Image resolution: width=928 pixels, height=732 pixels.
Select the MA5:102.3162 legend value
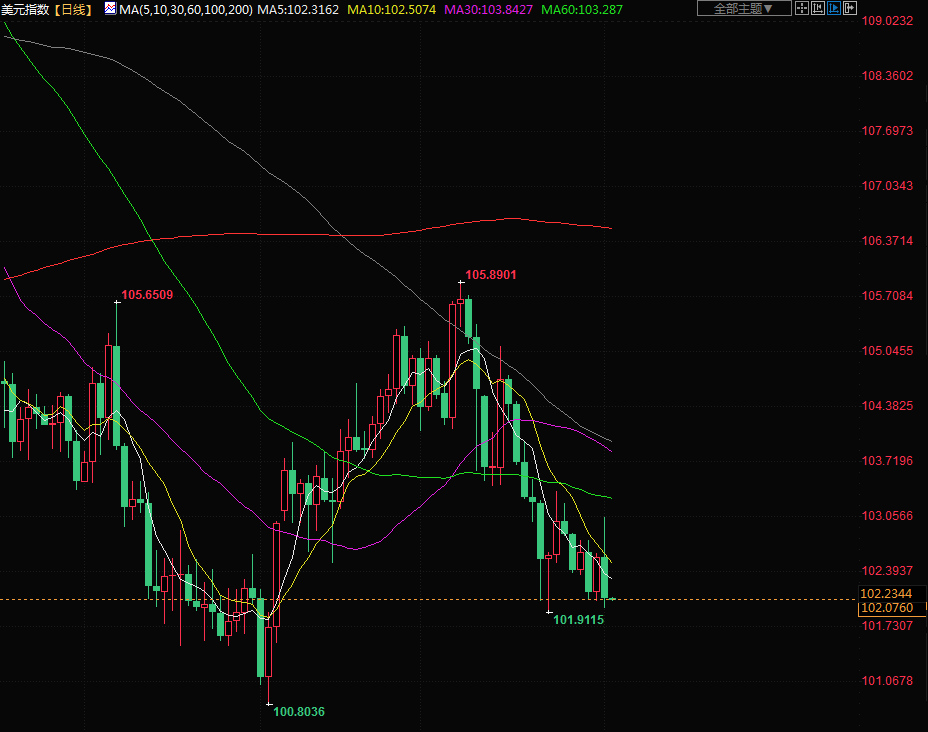point(298,9)
